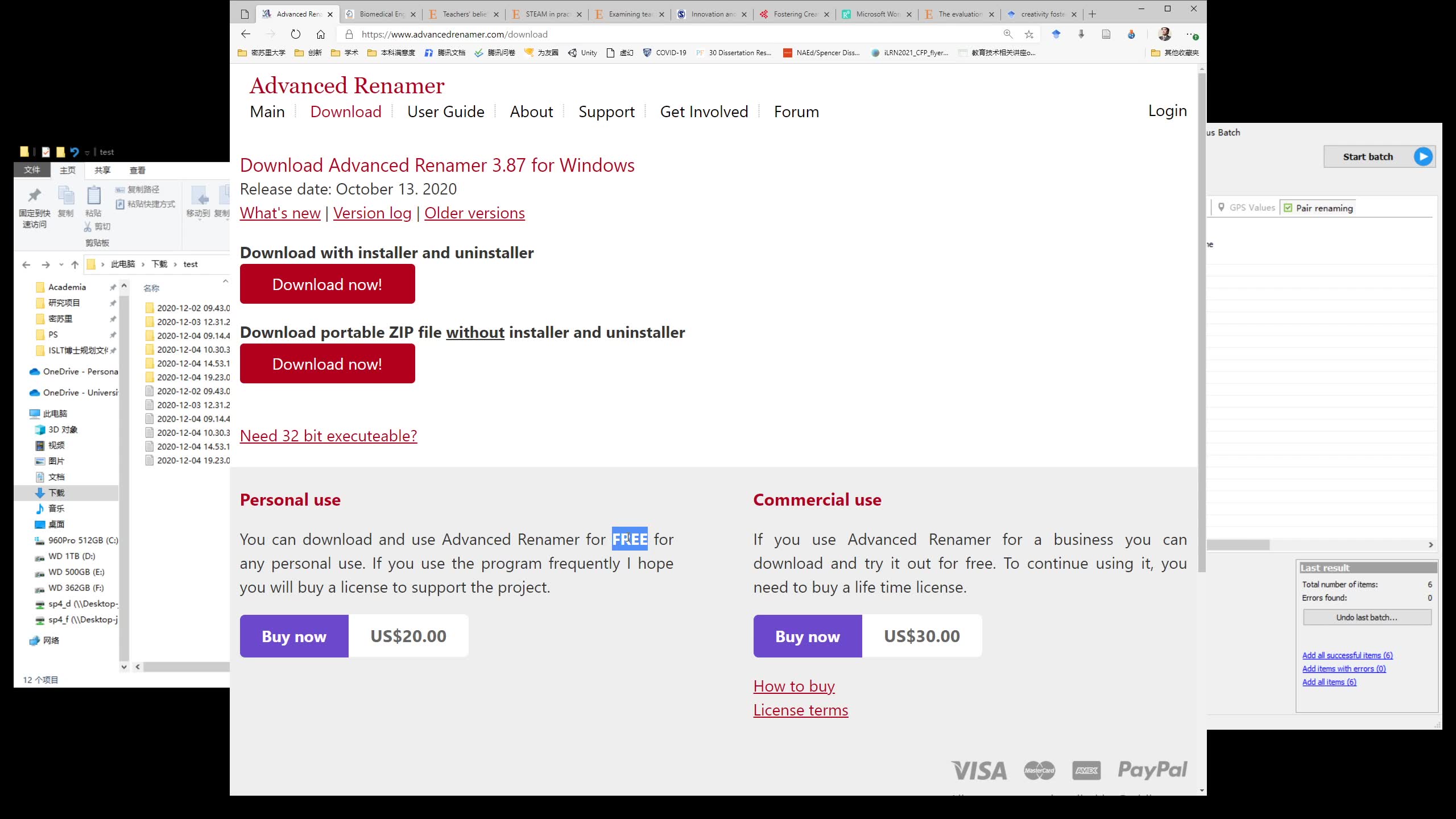Open the user profile avatar

pyautogui.click(x=1164, y=34)
